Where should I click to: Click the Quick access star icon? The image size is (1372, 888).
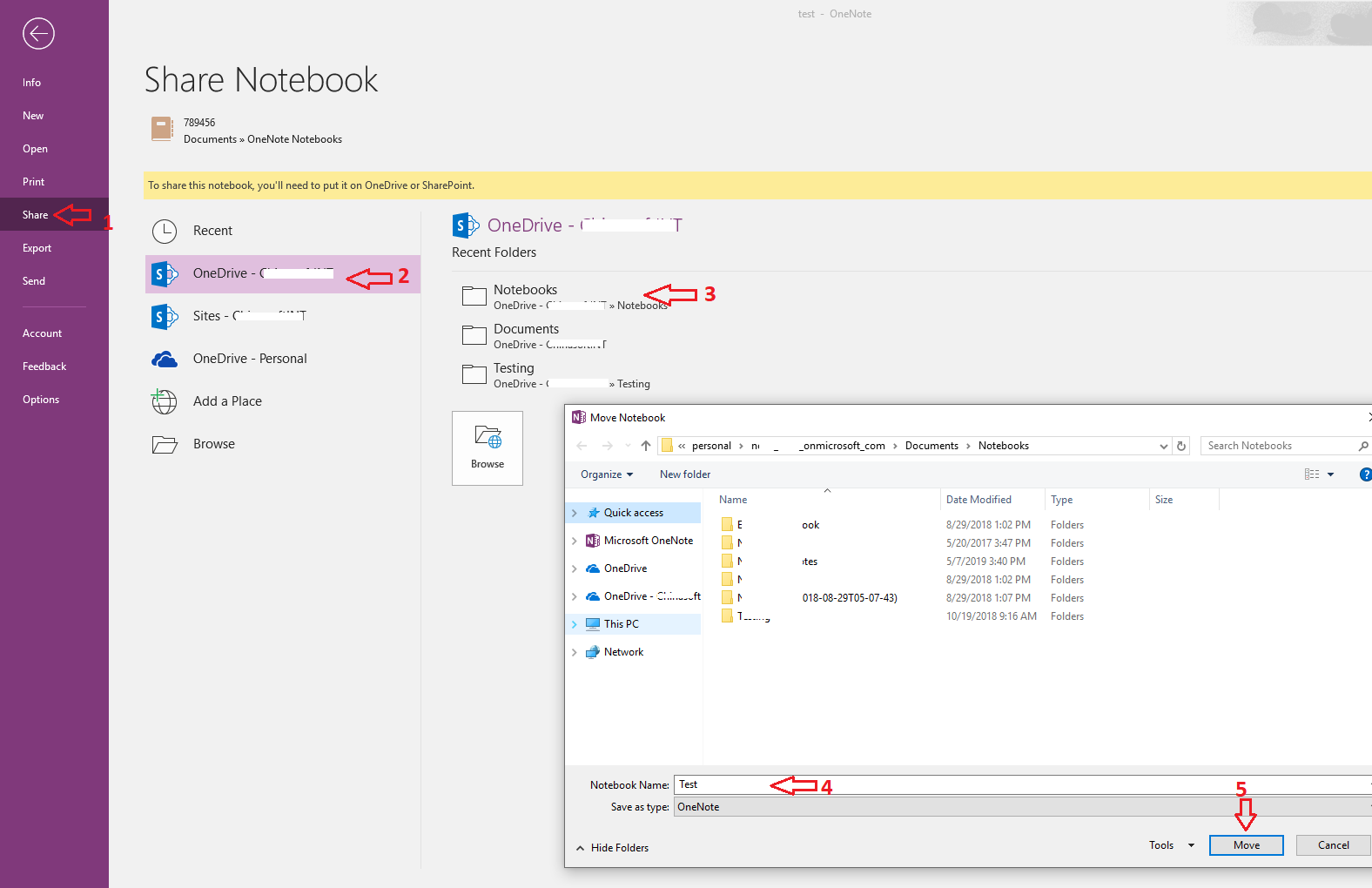click(x=594, y=513)
